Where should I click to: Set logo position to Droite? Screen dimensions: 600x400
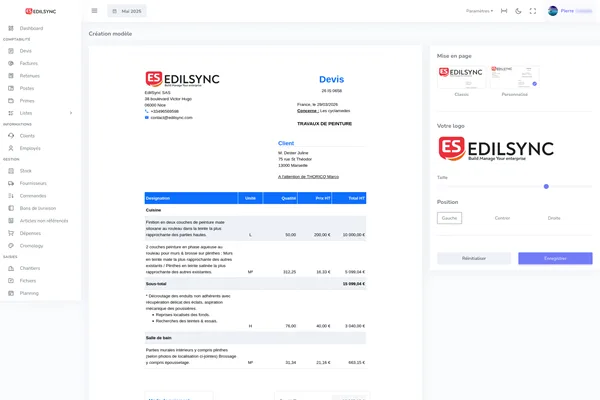click(x=554, y=217)
